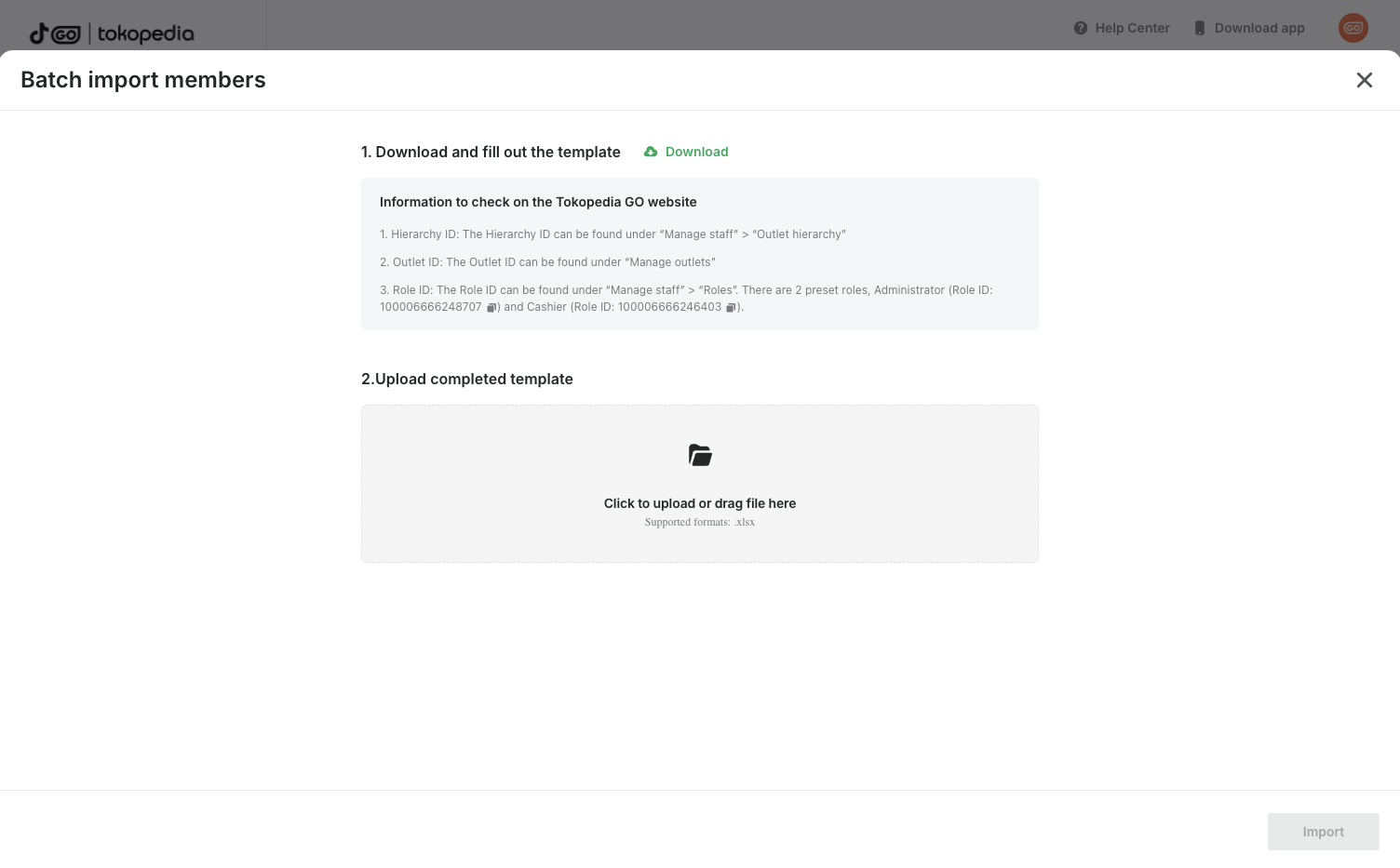The image size is (1400, 868).
Task: Copy the Administrator Role ID
Action: tap(491, 308)
